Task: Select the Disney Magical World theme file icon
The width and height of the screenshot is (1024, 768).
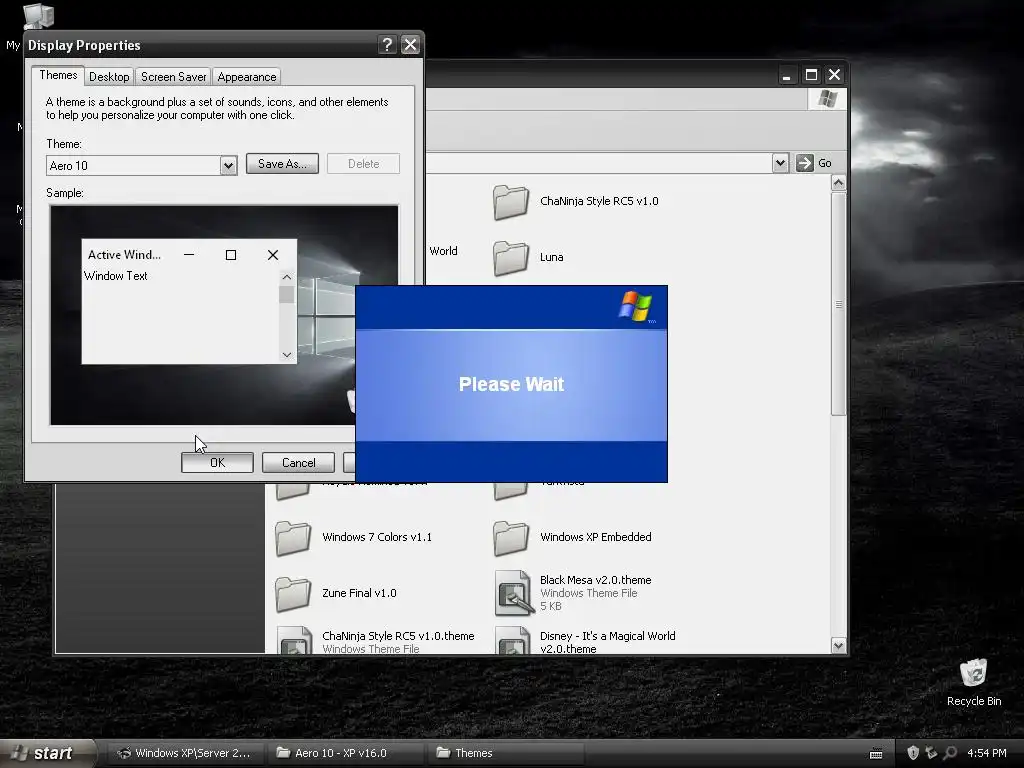Action: pos(514,640)
